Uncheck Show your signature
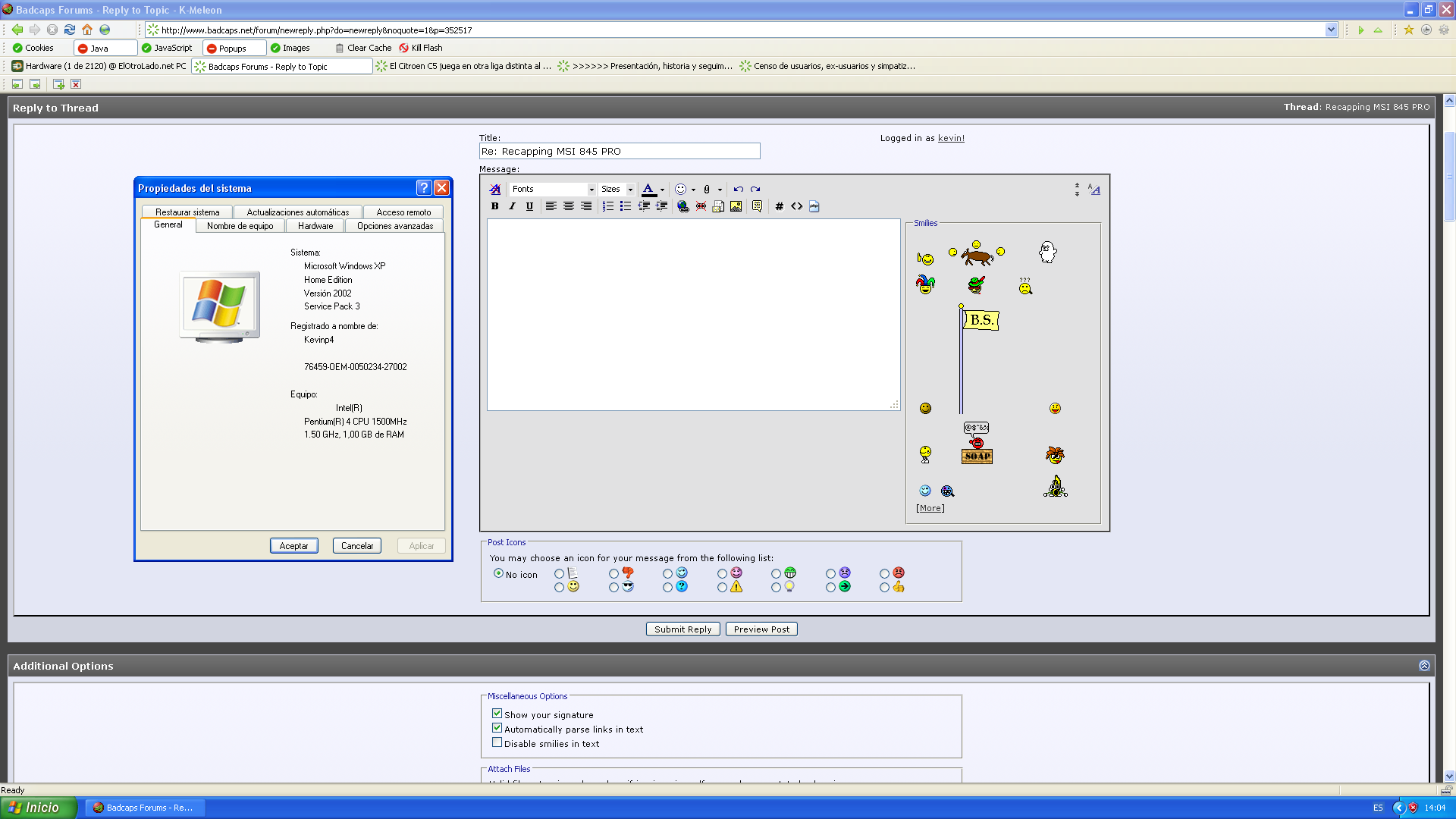The height and width of the screenshot is (819, 1456). pyautogui.click(x=497, y=714)
